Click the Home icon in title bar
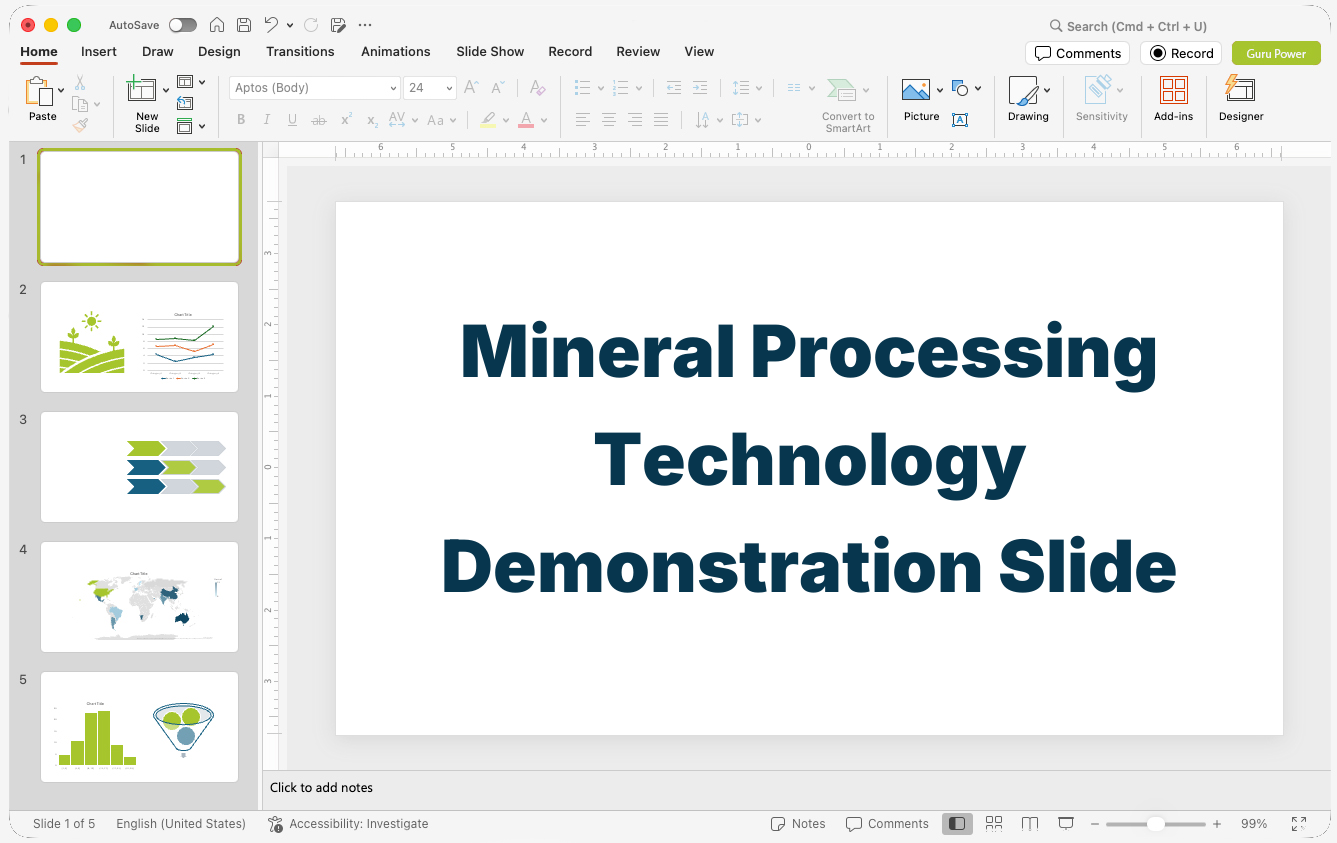The image size is (1337, 843). 217,25
